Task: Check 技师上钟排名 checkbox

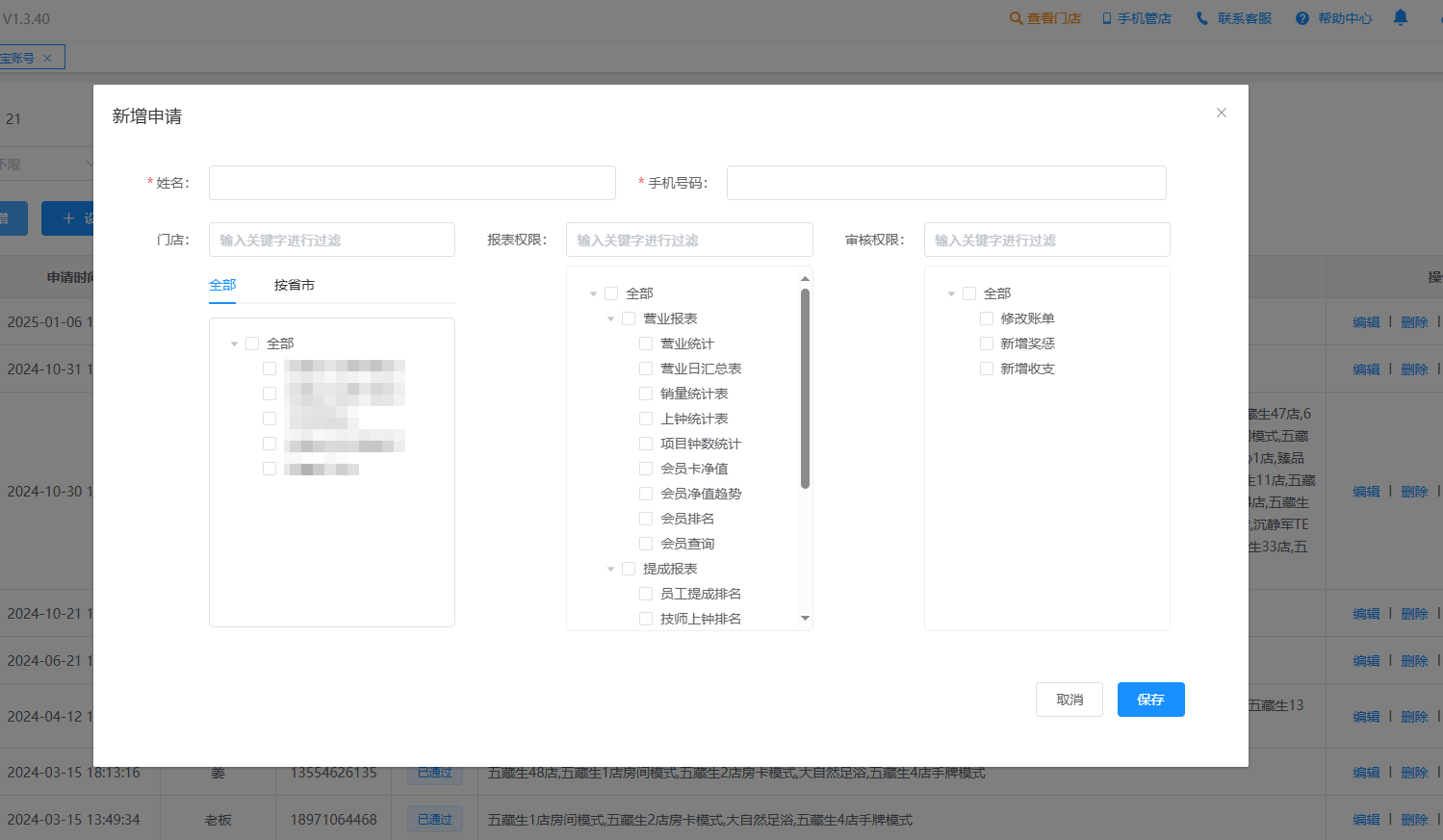Action: point(646,619)
